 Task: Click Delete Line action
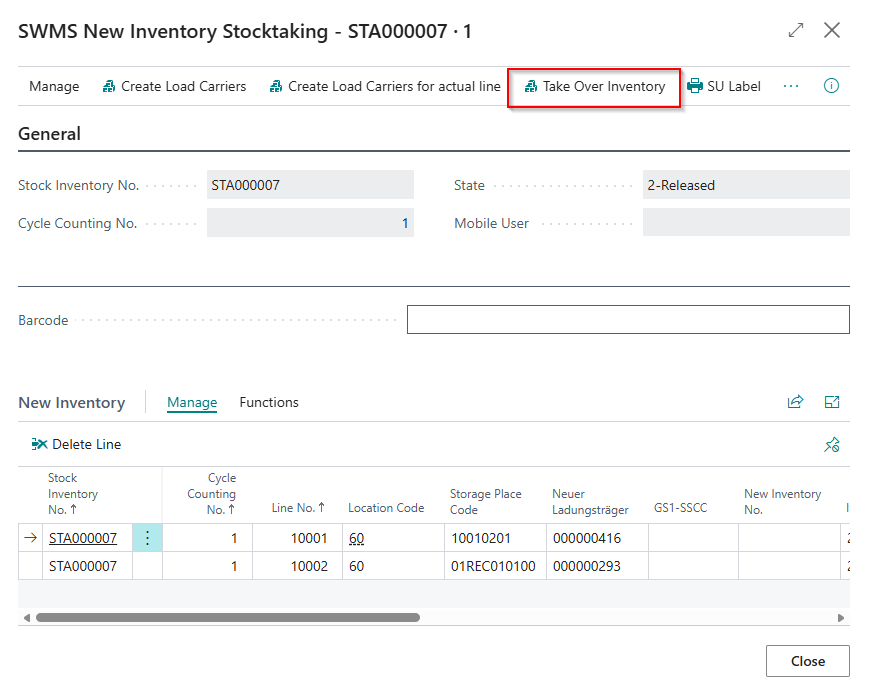point(76,444)
